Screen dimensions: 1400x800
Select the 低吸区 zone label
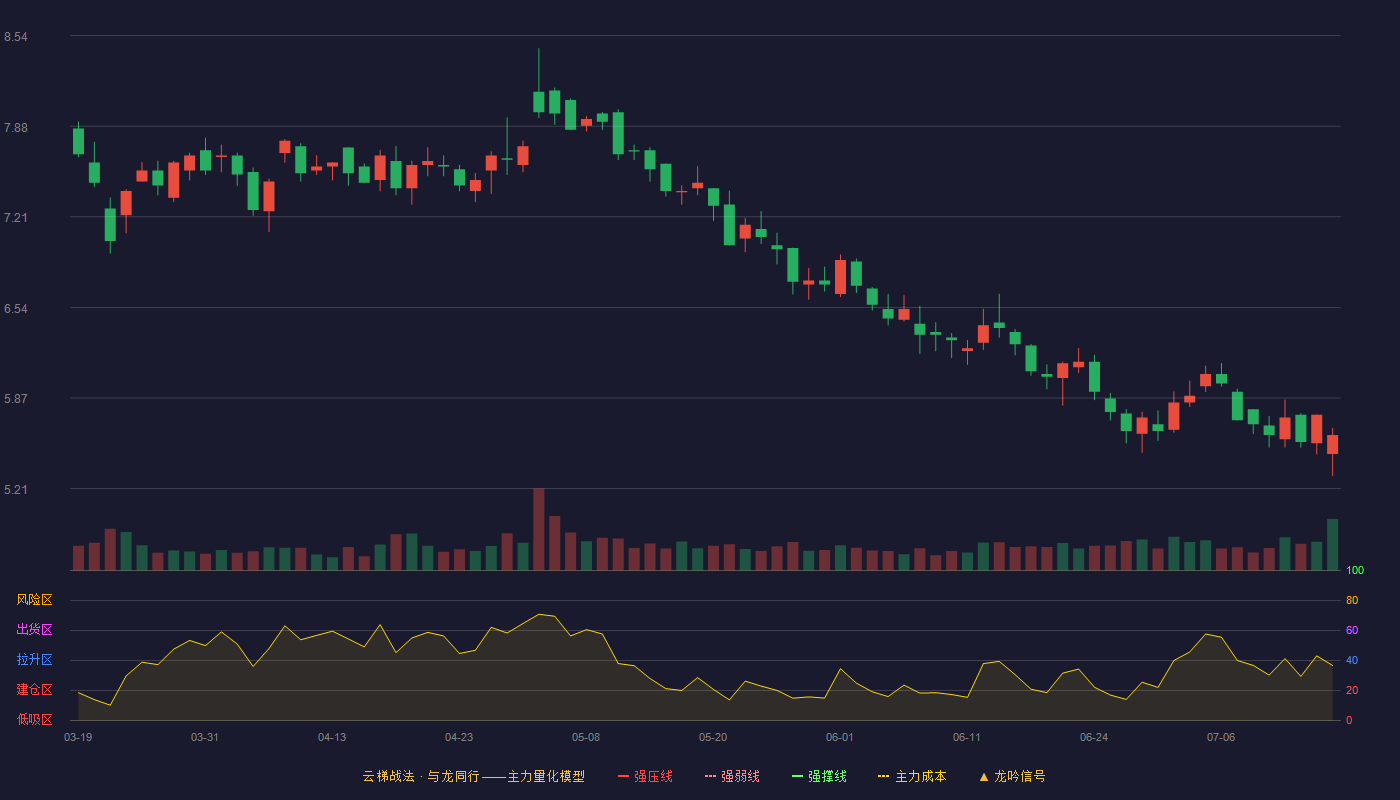34,719
